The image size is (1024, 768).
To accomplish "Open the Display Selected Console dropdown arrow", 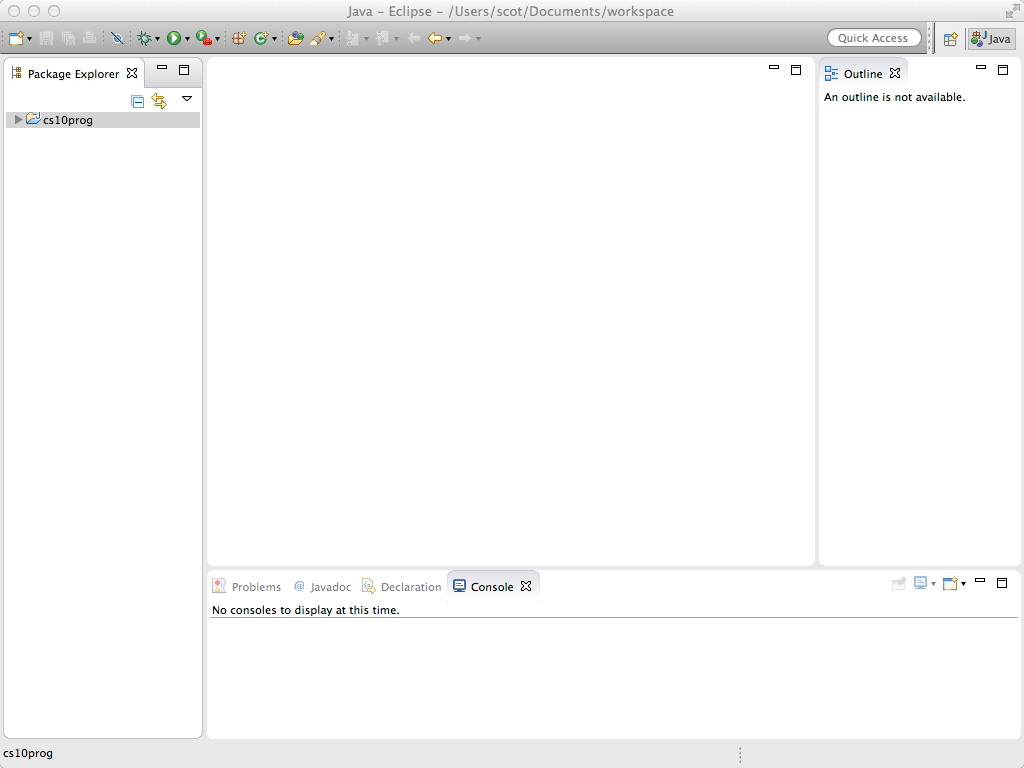I will [933, 584].
